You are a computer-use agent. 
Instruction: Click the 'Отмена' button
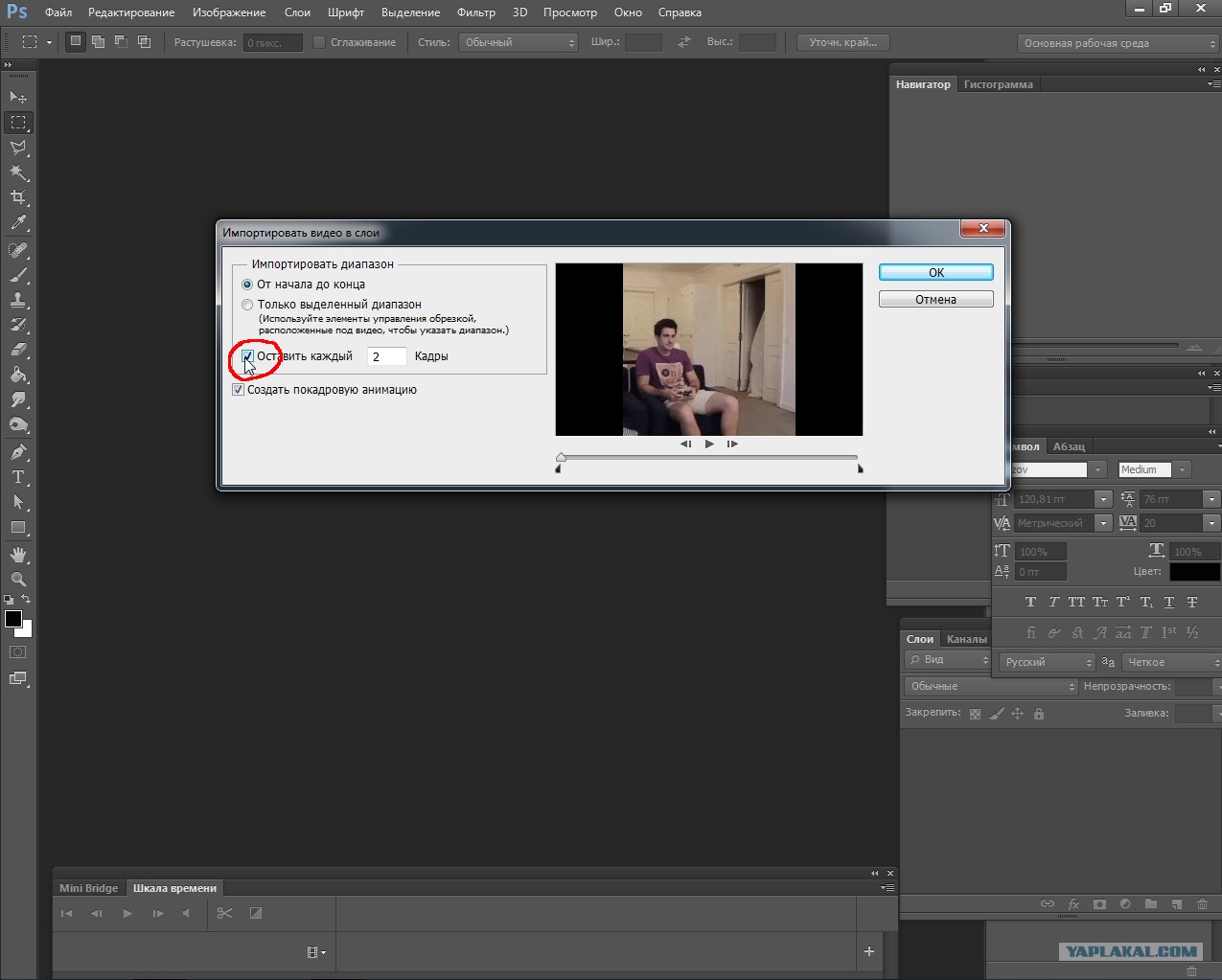(x=936, y=300)
